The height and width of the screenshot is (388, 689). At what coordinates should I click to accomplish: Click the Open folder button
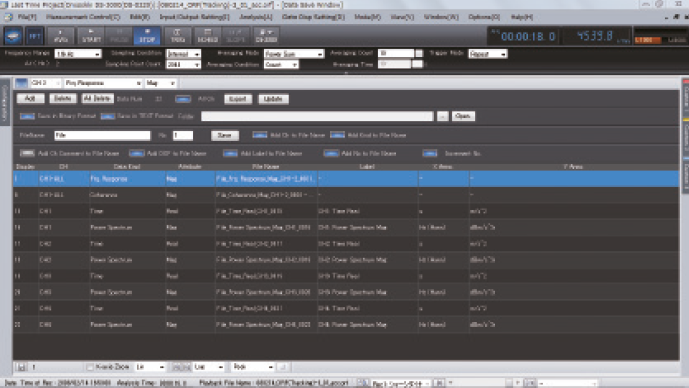463,116
